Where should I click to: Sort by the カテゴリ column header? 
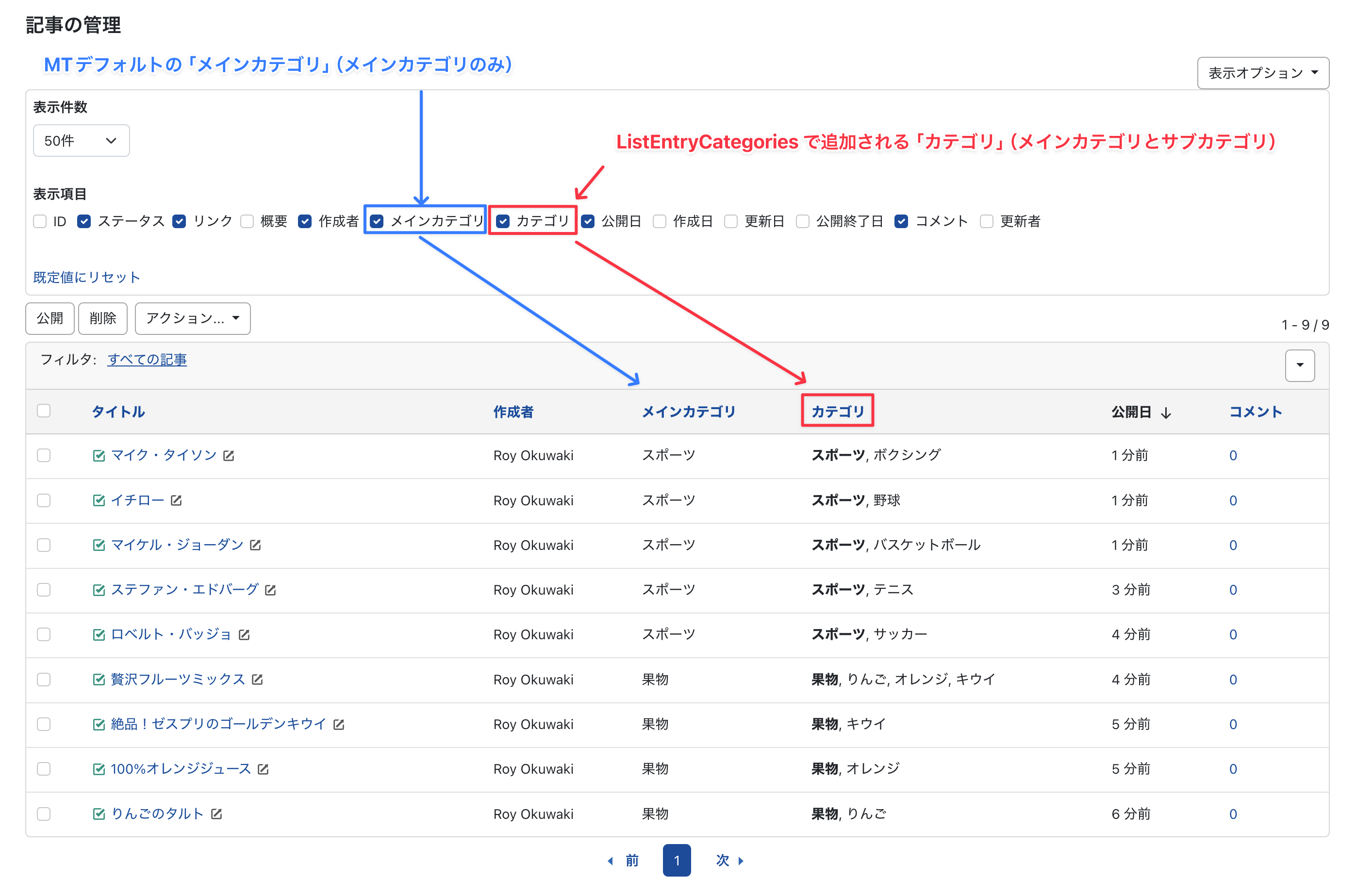837,412
